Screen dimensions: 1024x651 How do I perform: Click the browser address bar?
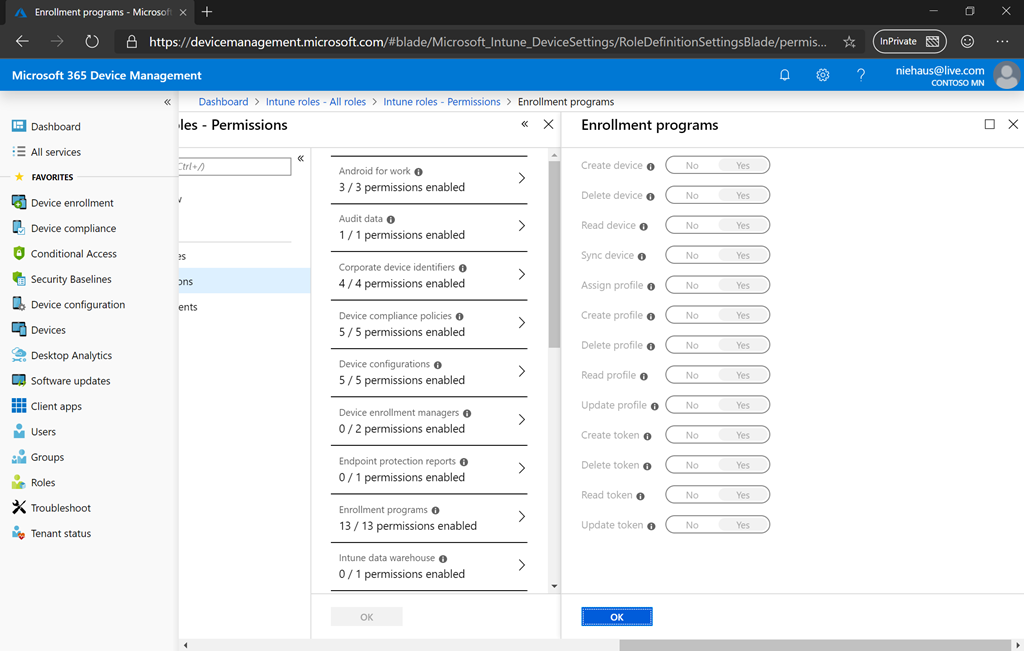tap(487, 42)
